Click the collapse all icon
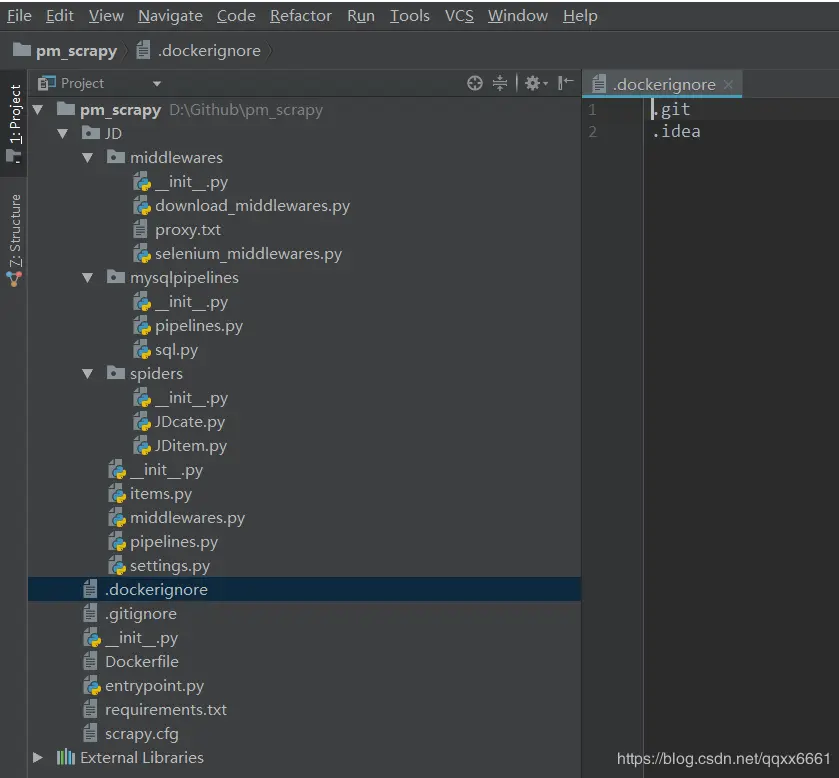The image size is (839, 778). coord(500,83)
